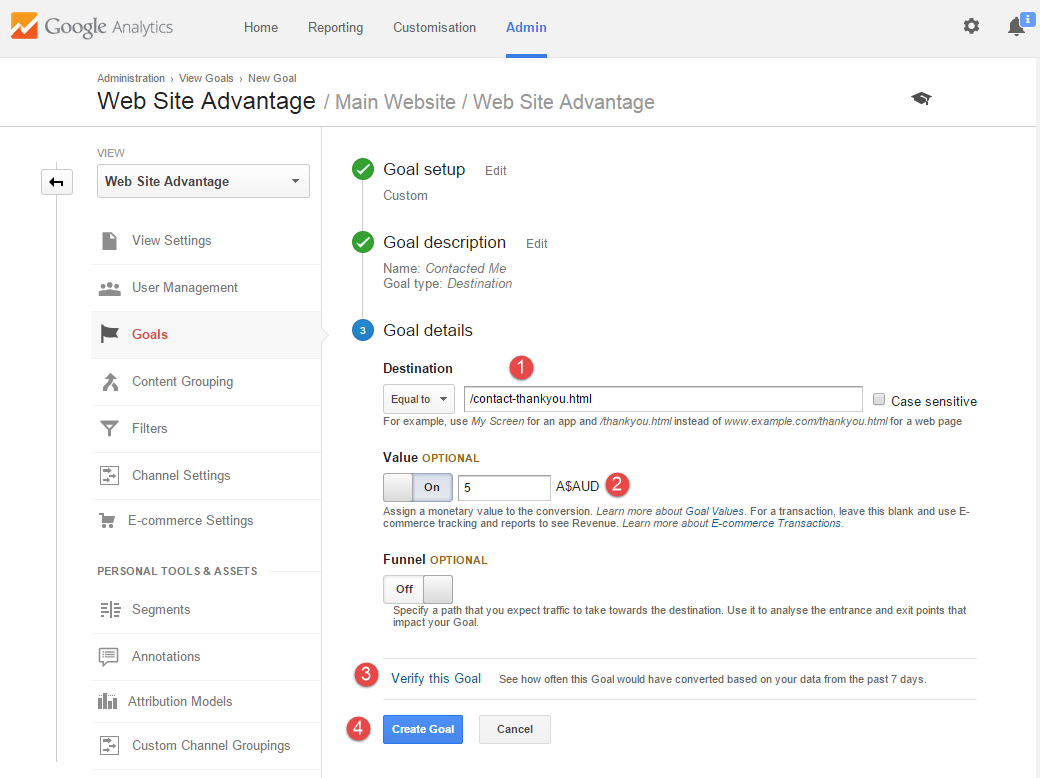Click the 'Web Site Advantage' page title
The width and height of the screenshot is (1040, 778).
point(206,101)
